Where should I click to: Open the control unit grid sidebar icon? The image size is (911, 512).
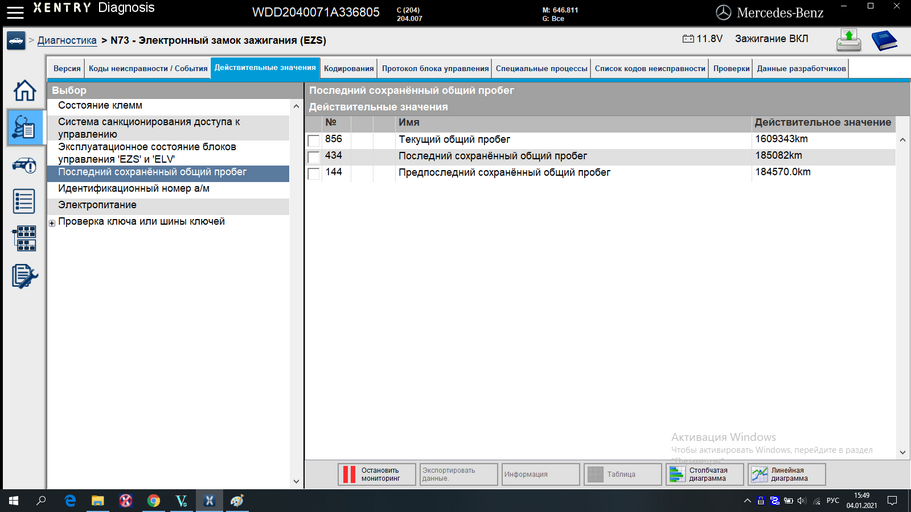pyautogui.click(x=24, y=238)
